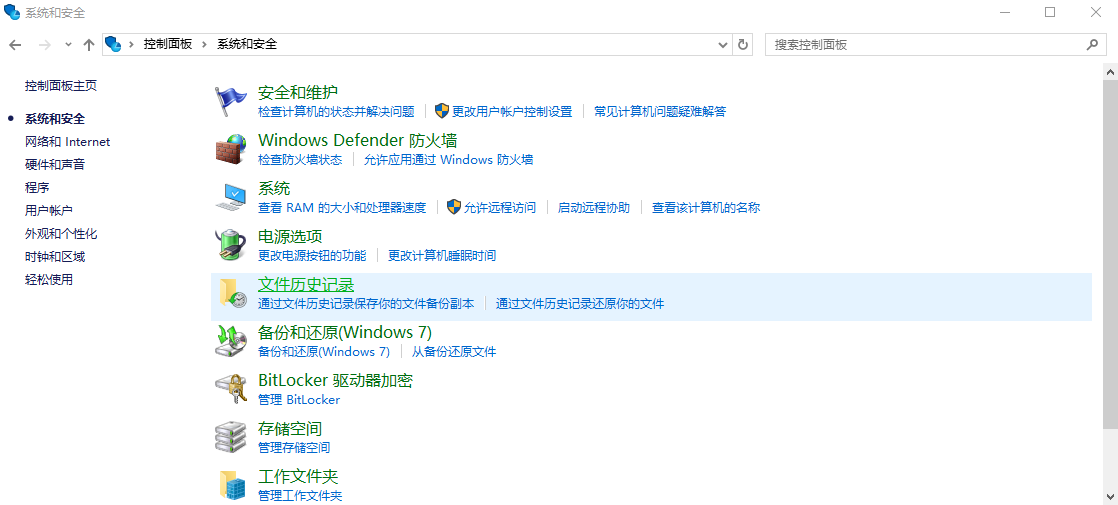Click 允许远程访问 link
1118x505 pixels.
click(500, 208)
